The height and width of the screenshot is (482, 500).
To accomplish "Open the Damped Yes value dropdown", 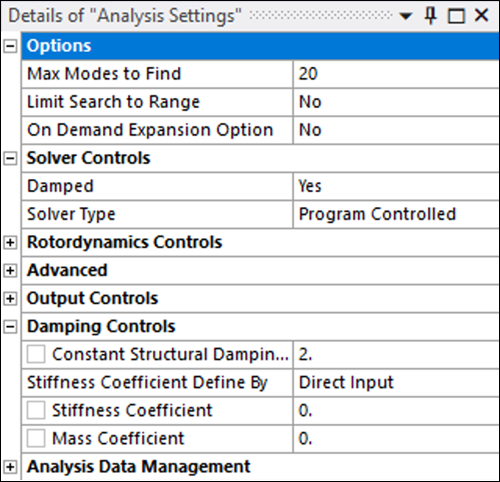I will pyautogui.click(x=396, y=186).
